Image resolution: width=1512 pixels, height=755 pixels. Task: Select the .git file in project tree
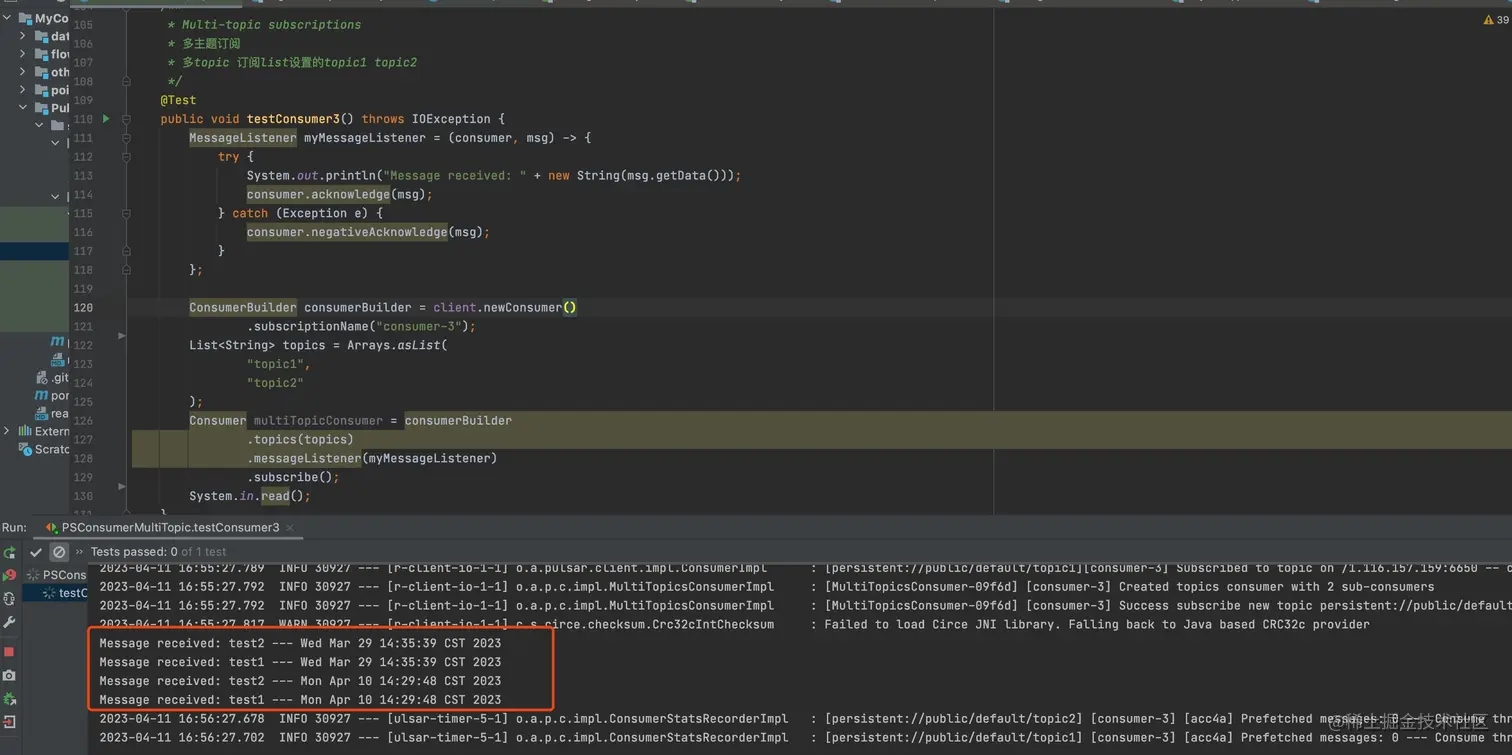coord(53,378)
